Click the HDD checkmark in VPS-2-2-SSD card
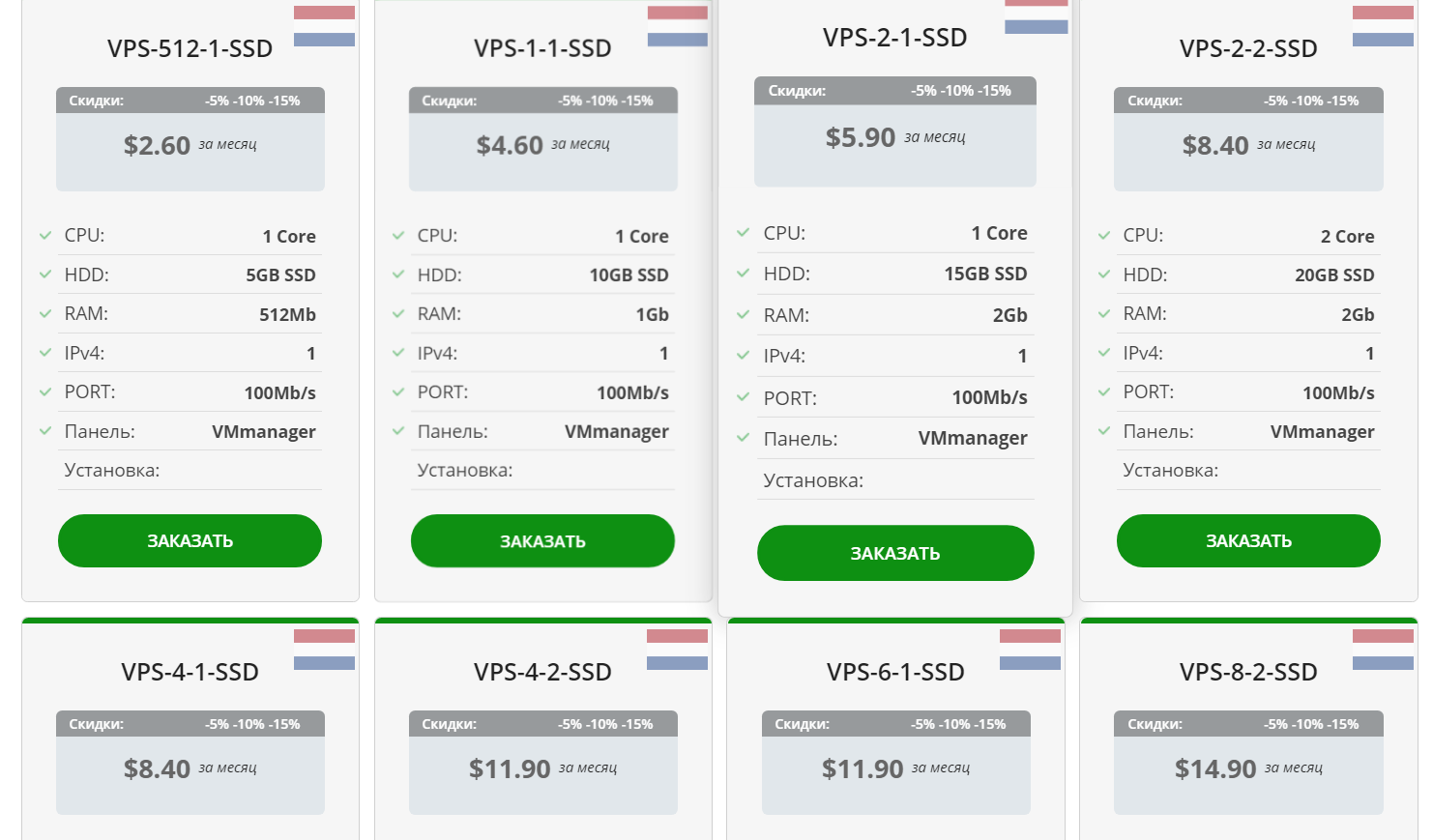Viewport: 1433px width, 840px height. [x=1104, y=275]
